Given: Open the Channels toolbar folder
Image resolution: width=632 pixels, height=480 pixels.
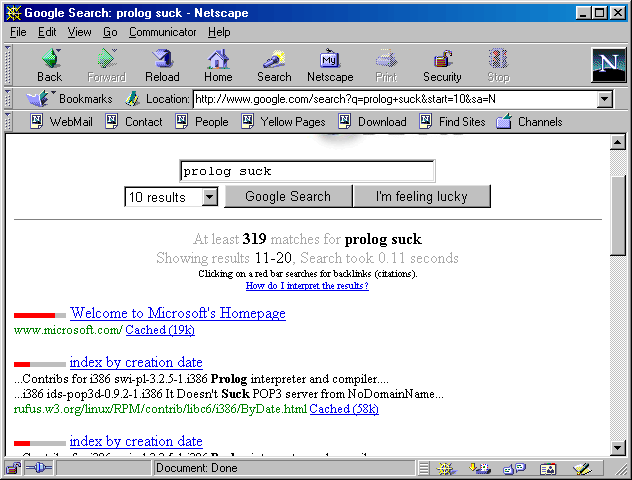Looking at the screenshot, I should [x=529, y=121].
